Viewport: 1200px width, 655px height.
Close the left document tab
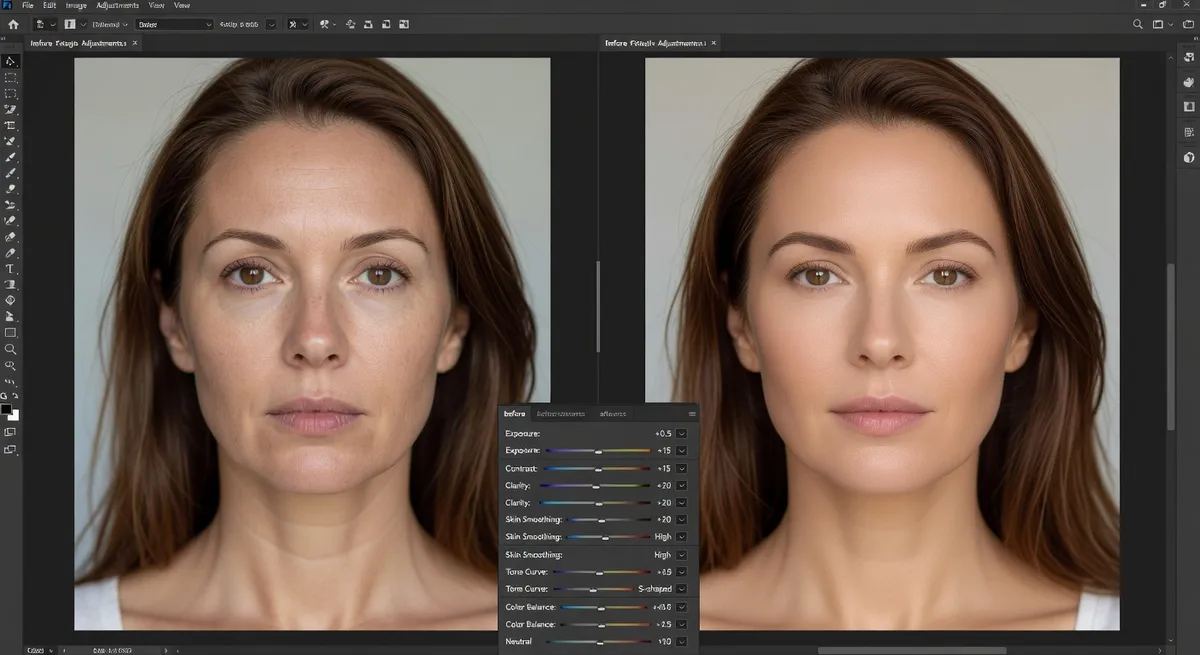(x=135, y=43)
